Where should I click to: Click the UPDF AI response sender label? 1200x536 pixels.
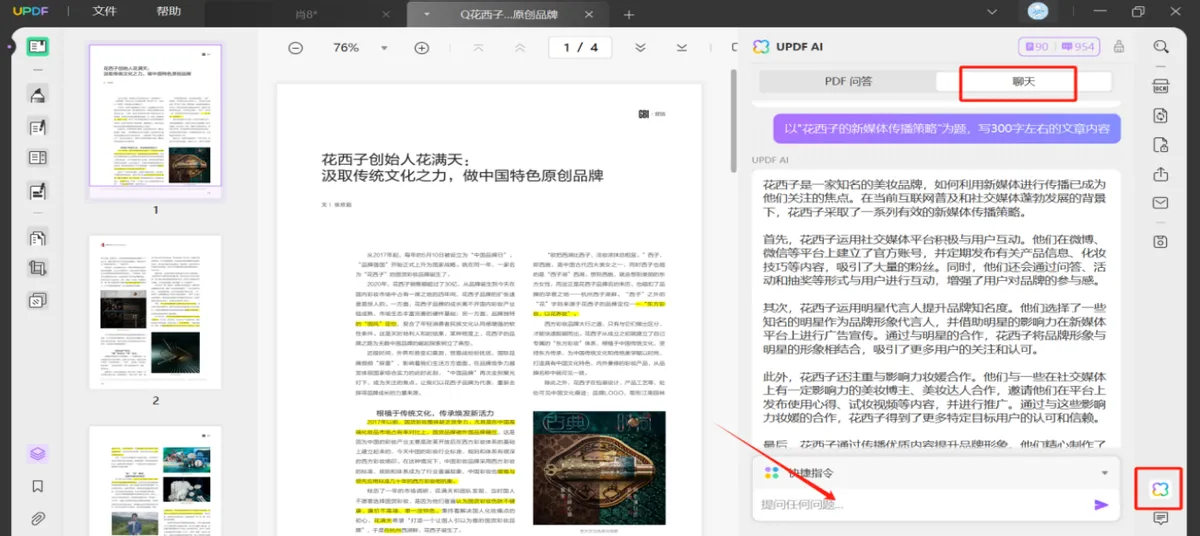point(770,159)
